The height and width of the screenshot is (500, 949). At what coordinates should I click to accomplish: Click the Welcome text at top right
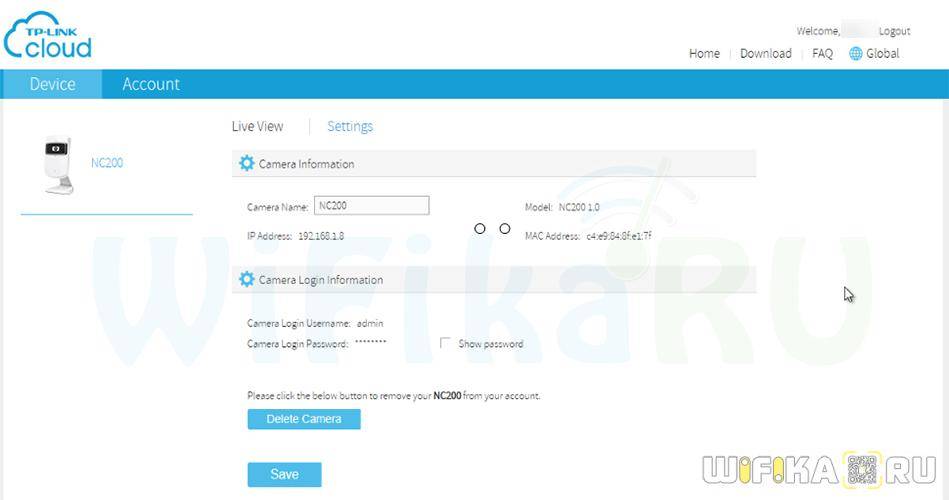tap(818, 31)
